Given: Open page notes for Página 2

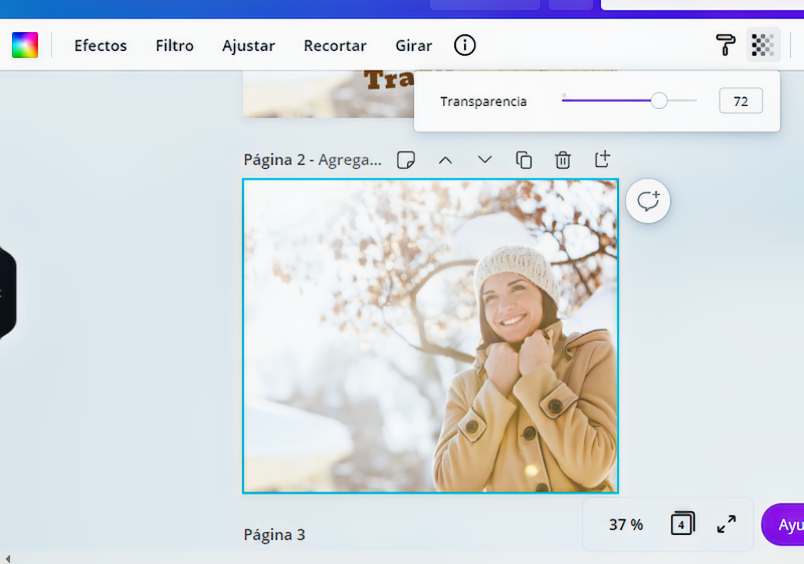Looking at the screenshot, I should [x=406, y=160].
